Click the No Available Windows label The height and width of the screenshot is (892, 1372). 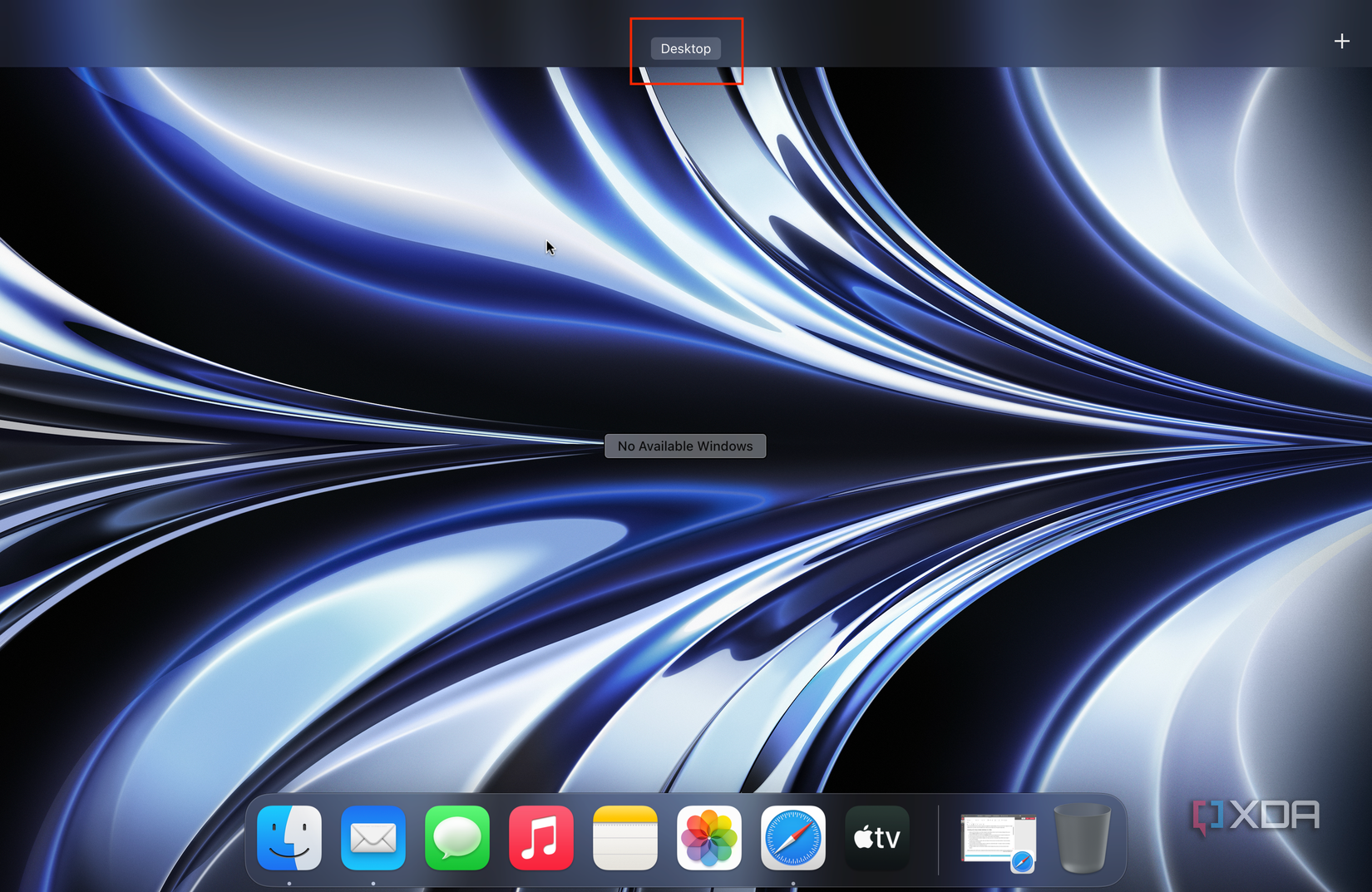(x=684, y=446)
